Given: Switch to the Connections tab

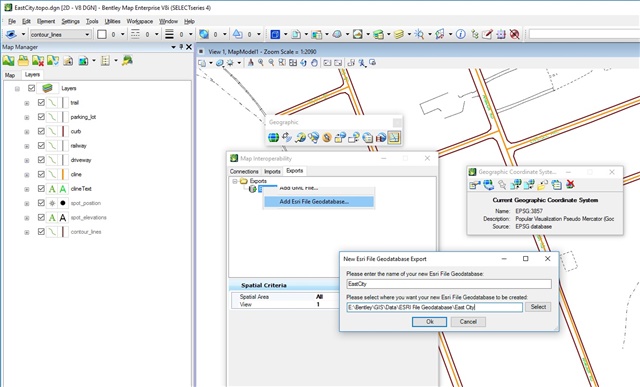Looking at the screenshot, I should [244, 171].
